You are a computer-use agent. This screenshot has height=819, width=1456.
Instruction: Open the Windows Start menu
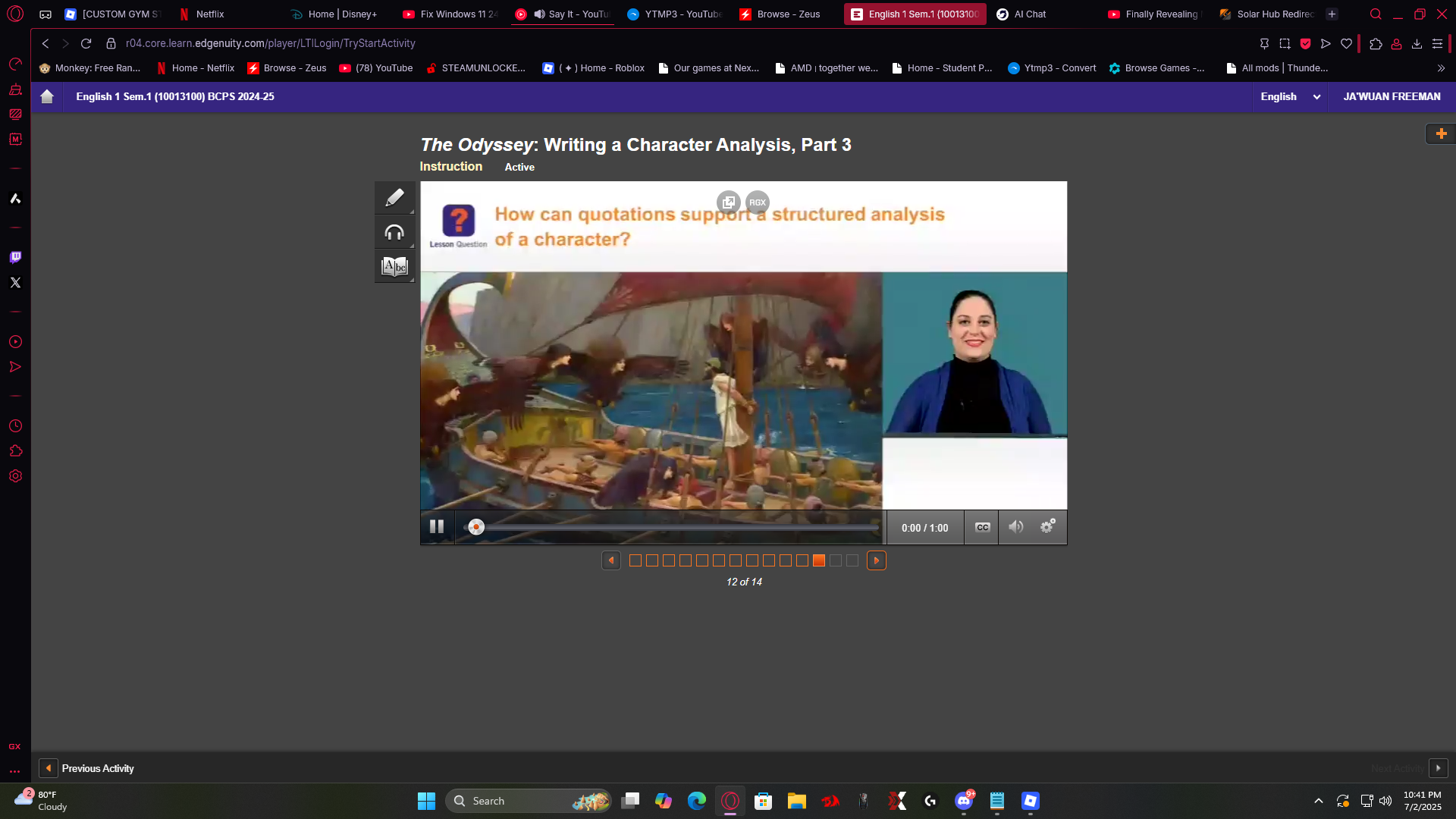(x=426, y=801)
